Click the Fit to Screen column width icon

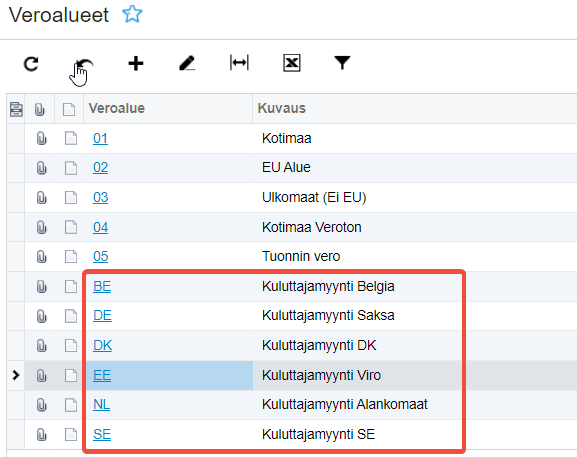coord(239,63)
